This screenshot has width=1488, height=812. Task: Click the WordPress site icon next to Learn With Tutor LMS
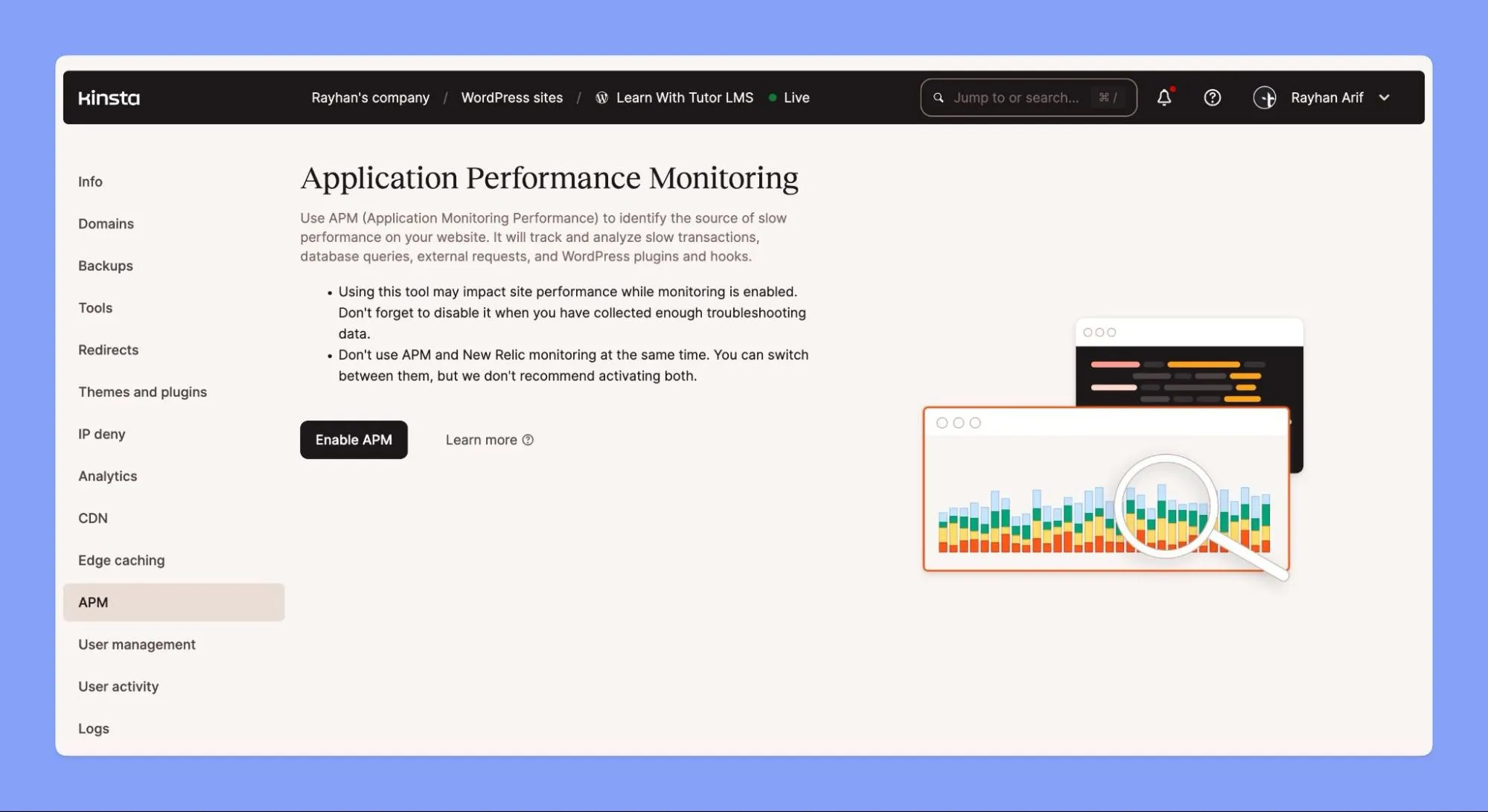pos(600,97)
